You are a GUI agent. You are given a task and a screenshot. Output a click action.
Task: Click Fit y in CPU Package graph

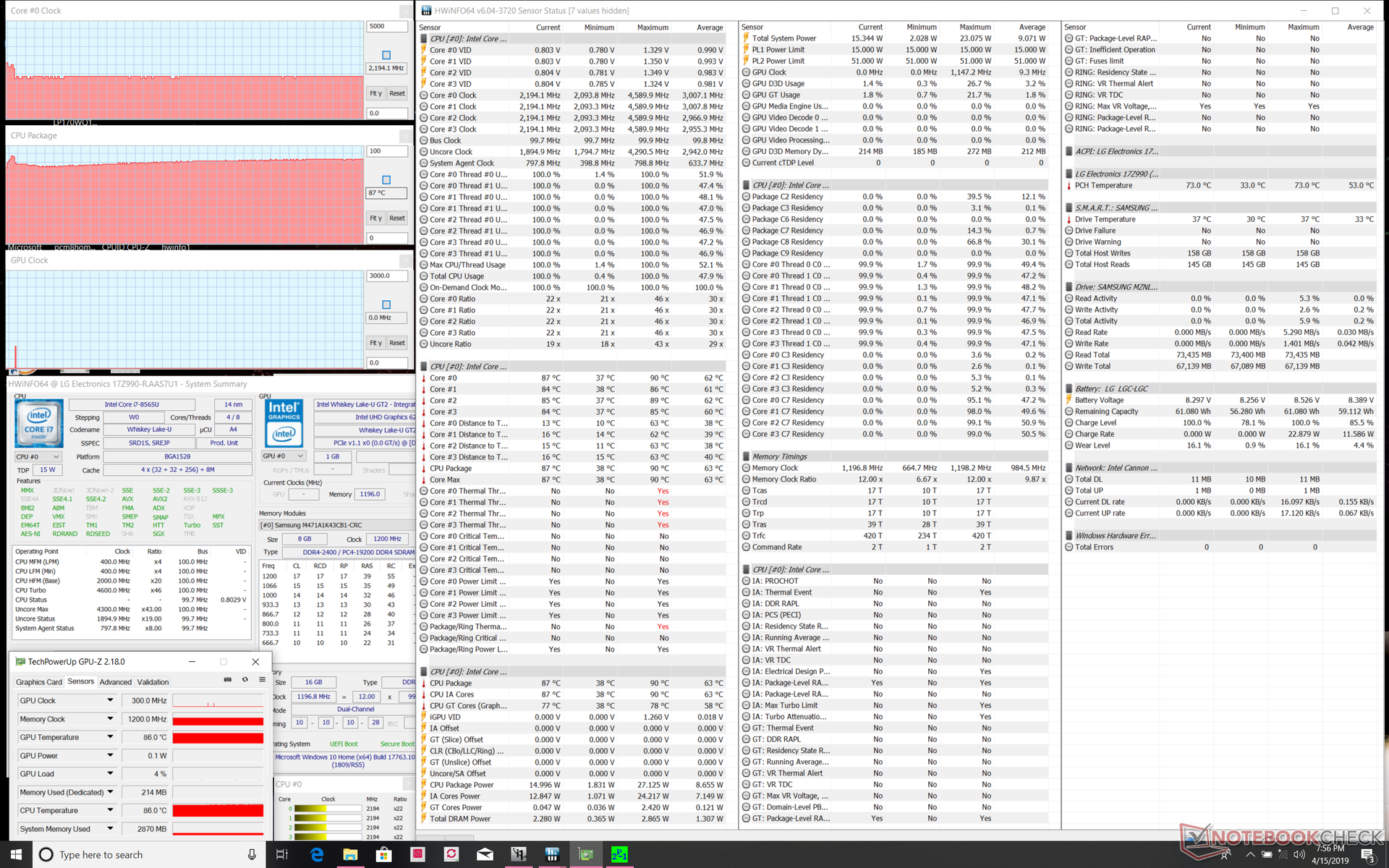point(375,218)
